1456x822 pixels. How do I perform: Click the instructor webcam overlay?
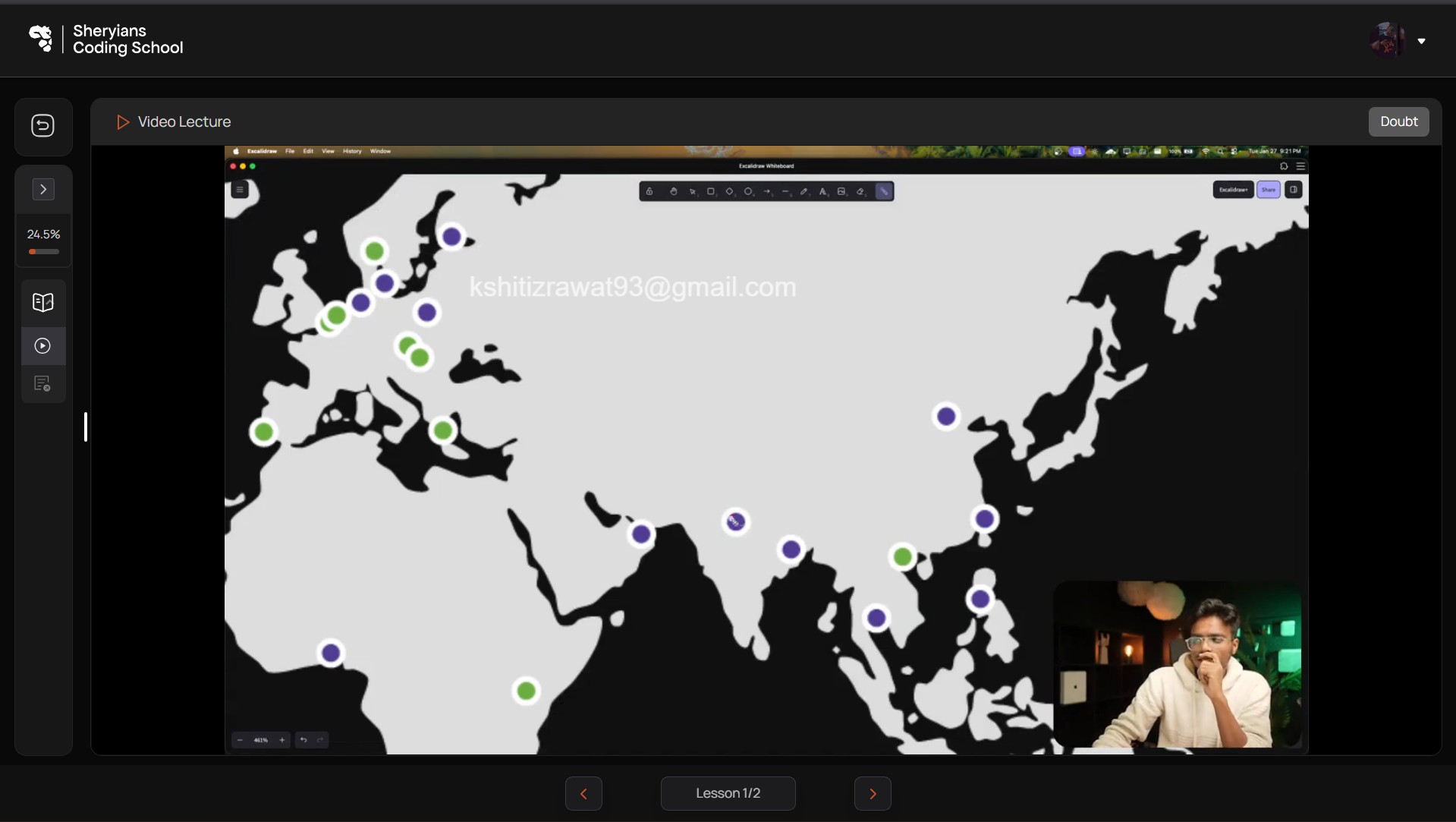[x=1178, y=664]
